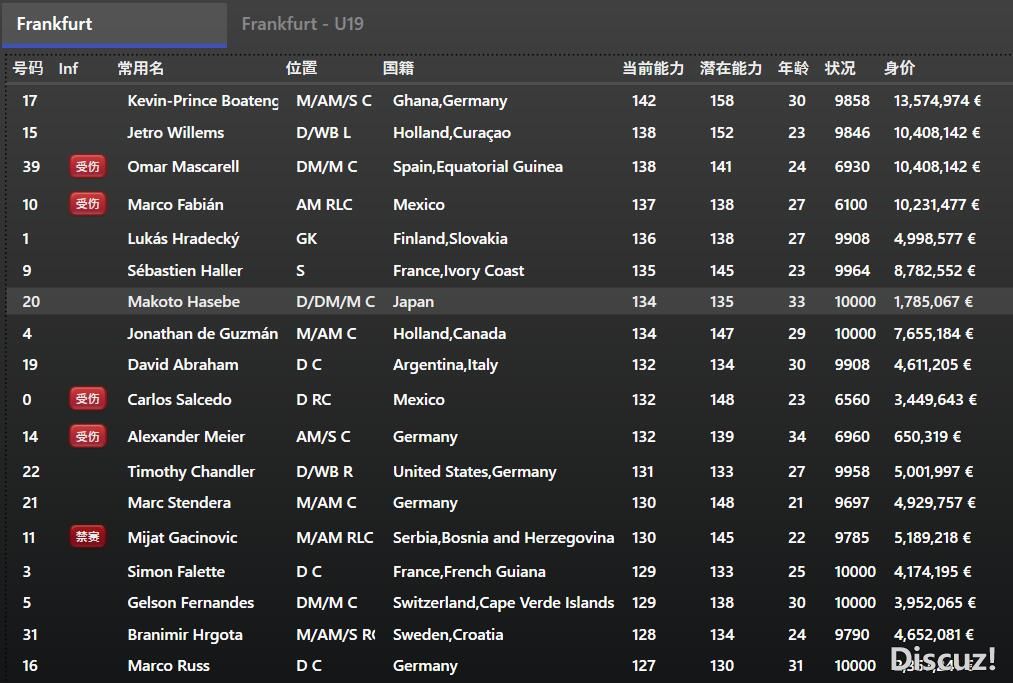Select player Lukás Hradecký

point(183,239)
